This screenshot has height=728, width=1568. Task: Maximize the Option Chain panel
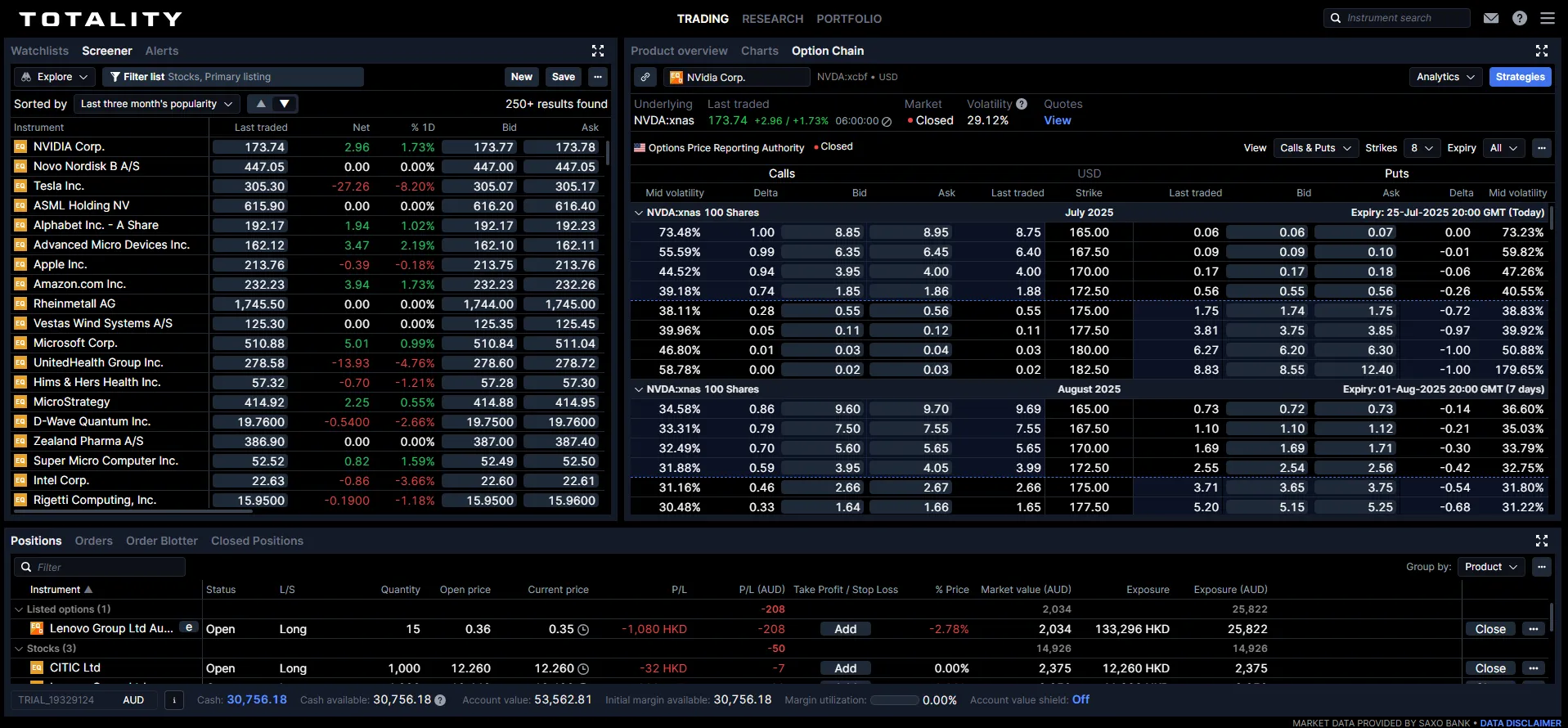pyautogui.click(x=1542, y=51)
